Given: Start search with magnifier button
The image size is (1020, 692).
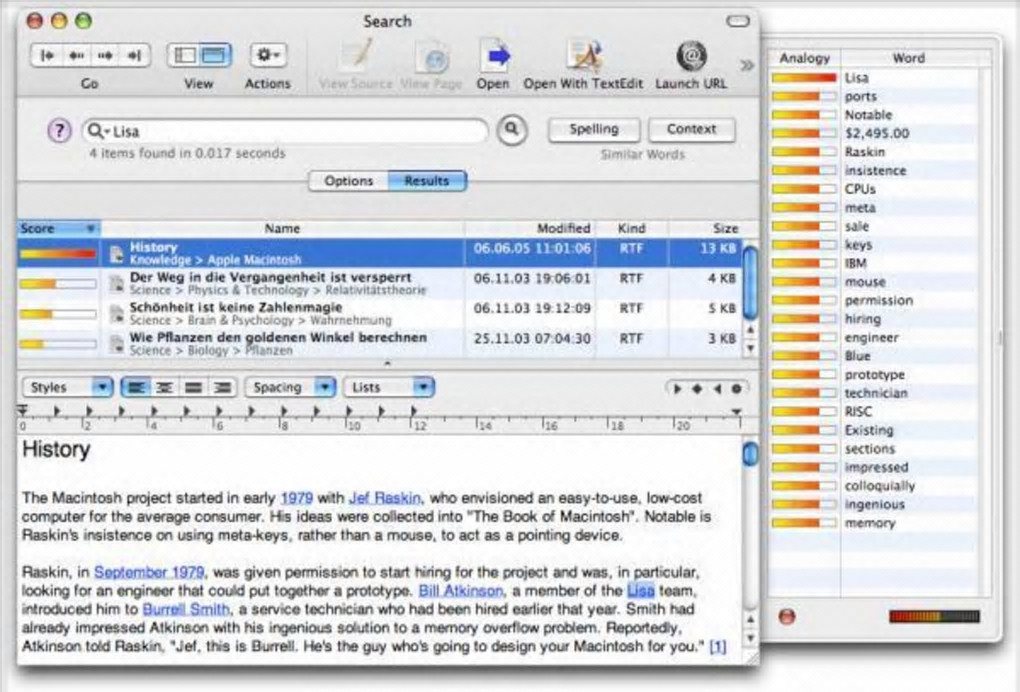Looking at the screenshot, I should 512,130.
